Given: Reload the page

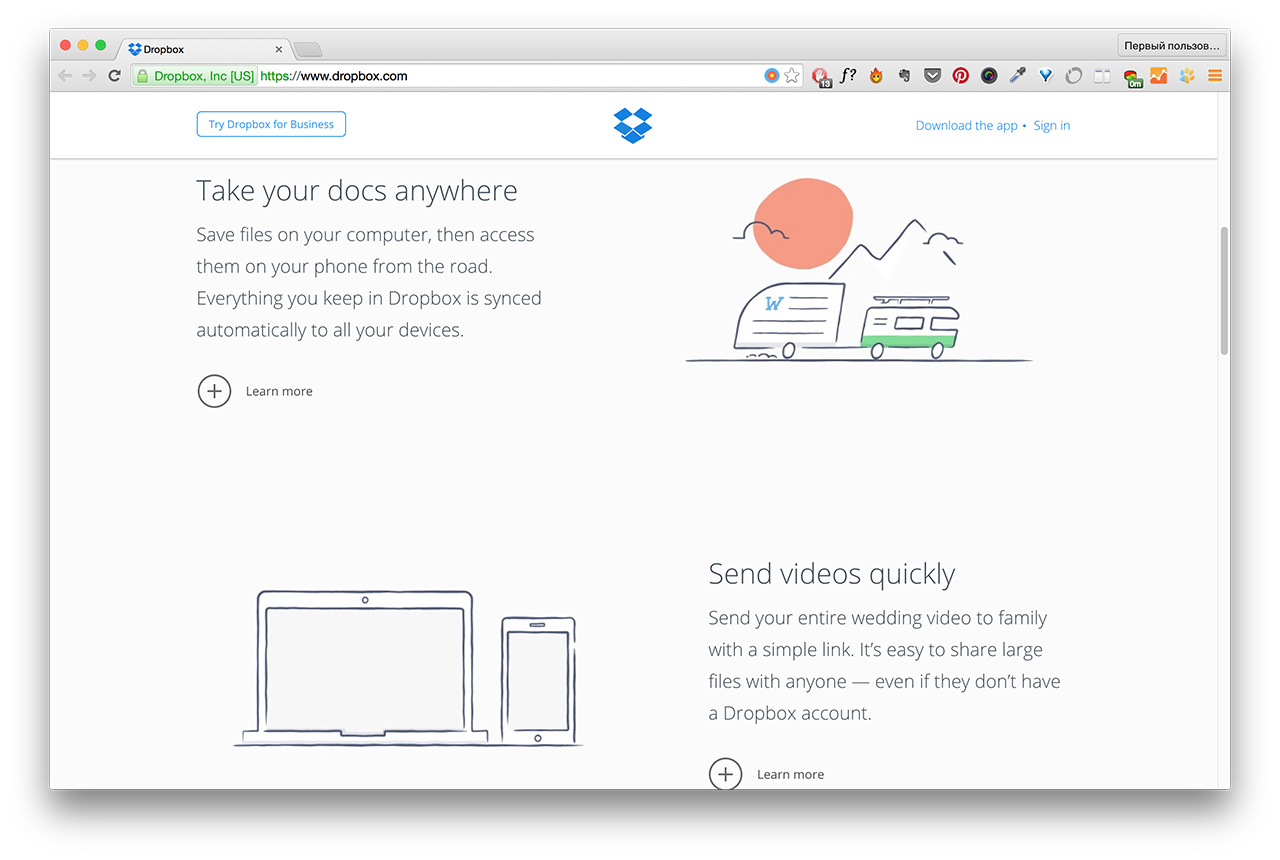Looking at the screenshot, I should (114, 75).
